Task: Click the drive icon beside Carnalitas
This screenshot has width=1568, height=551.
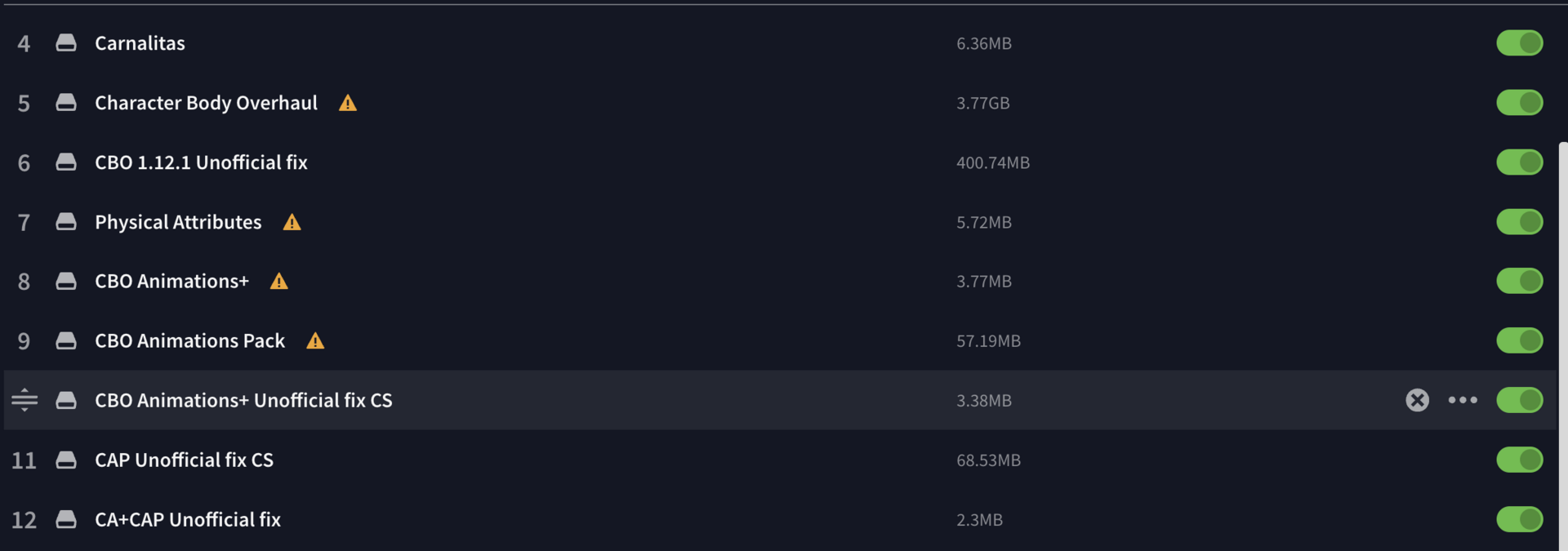Action: [66, 43]
